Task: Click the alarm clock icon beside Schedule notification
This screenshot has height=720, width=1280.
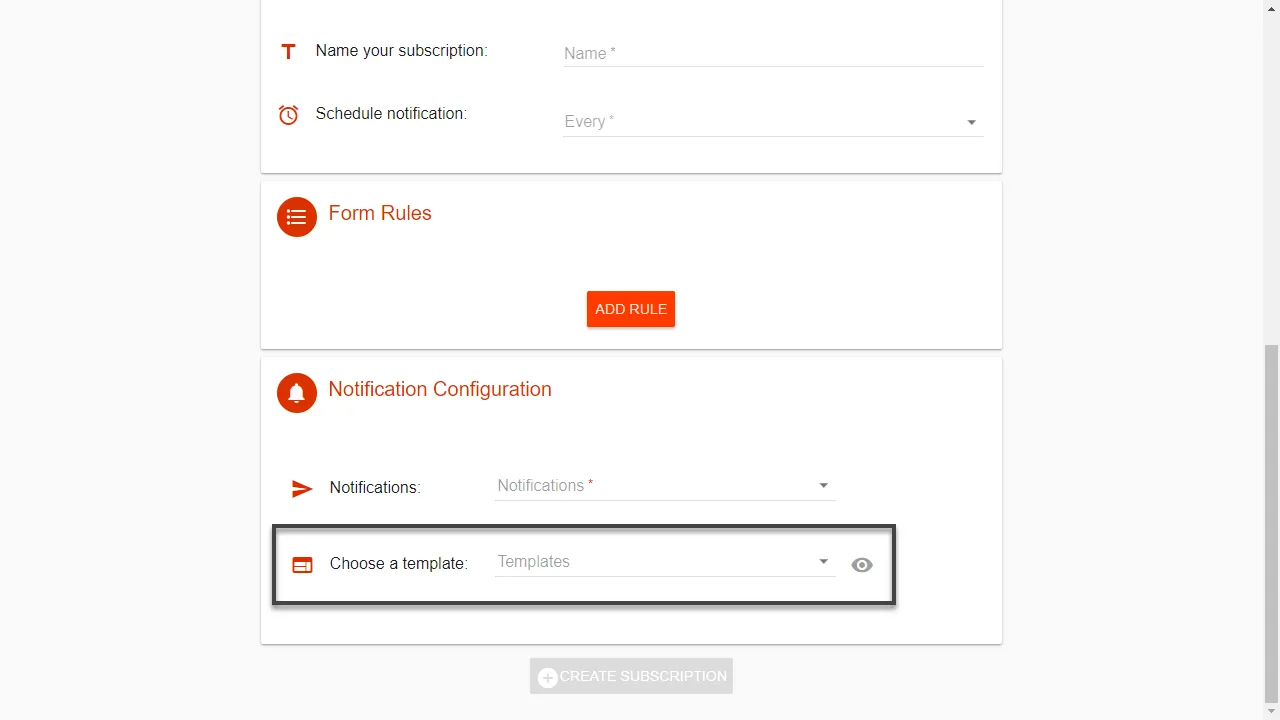Action: (288, 115)
